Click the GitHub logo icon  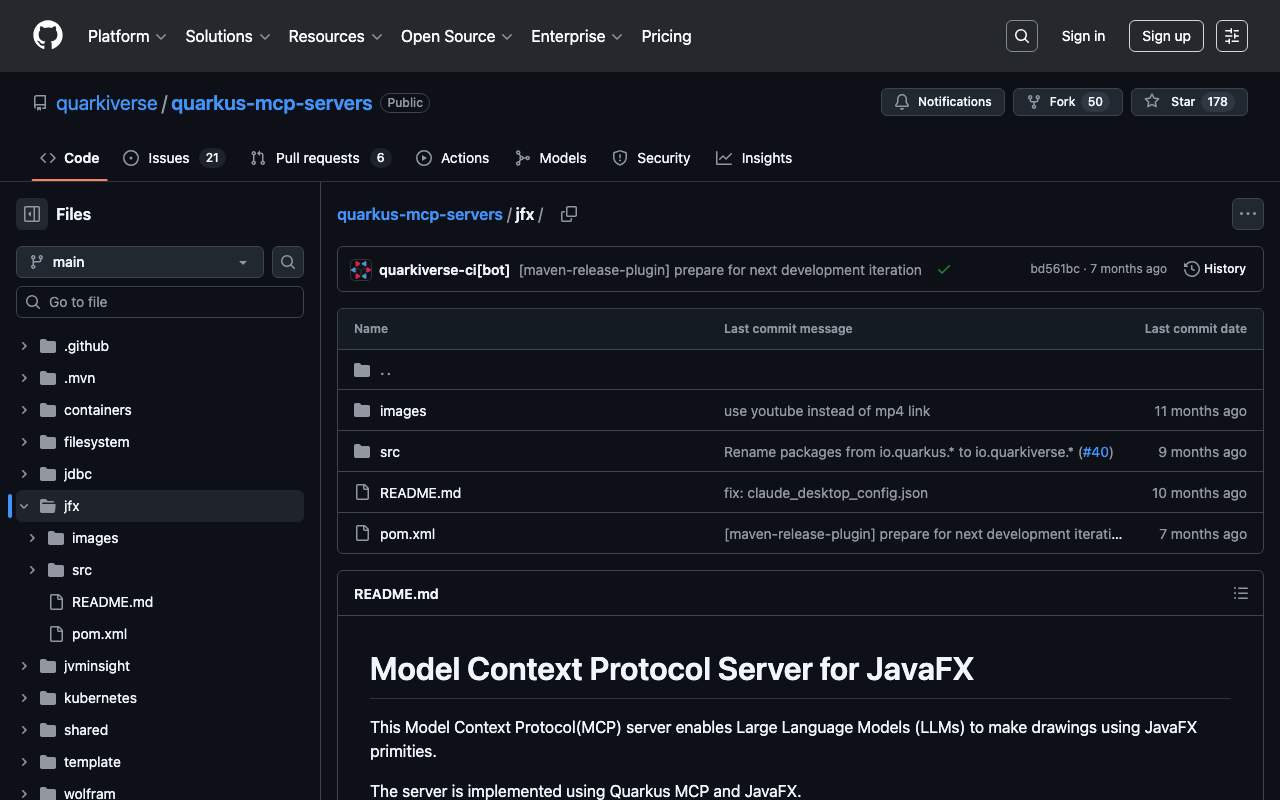pos(48,36)
